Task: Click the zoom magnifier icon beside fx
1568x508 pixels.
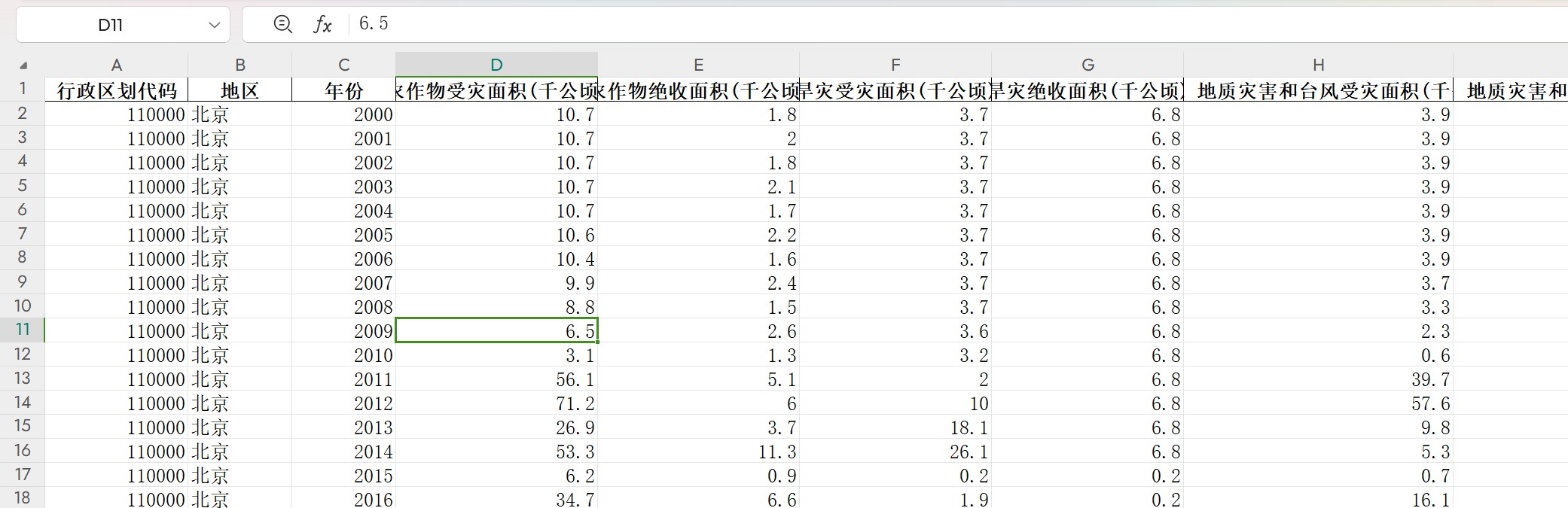Action: point(282,24)
